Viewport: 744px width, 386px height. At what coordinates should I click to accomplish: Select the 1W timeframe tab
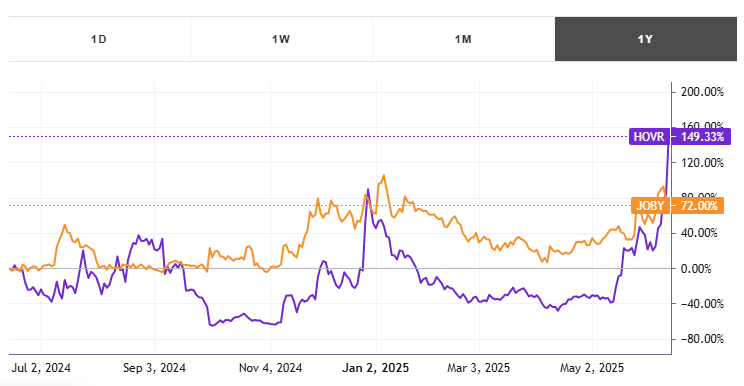pyautogui.click(x=281, y=39)
